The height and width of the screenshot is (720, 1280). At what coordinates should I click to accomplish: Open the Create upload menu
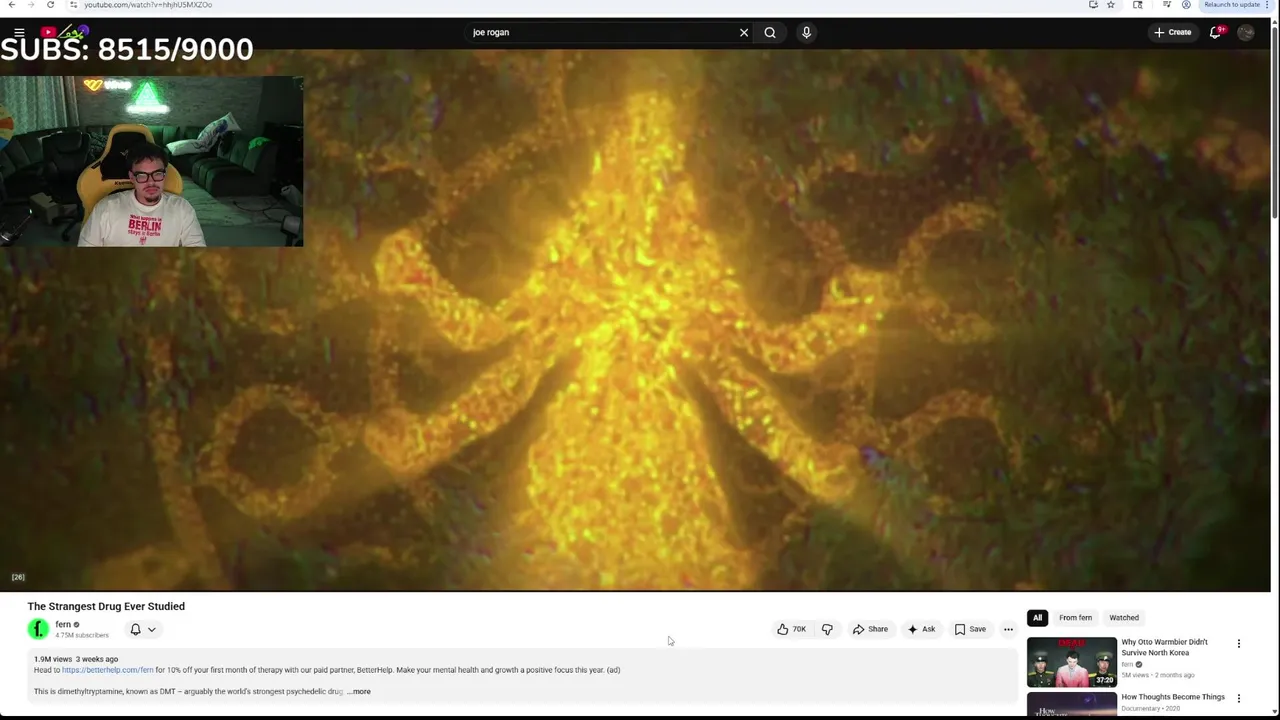coord(1173,33)
